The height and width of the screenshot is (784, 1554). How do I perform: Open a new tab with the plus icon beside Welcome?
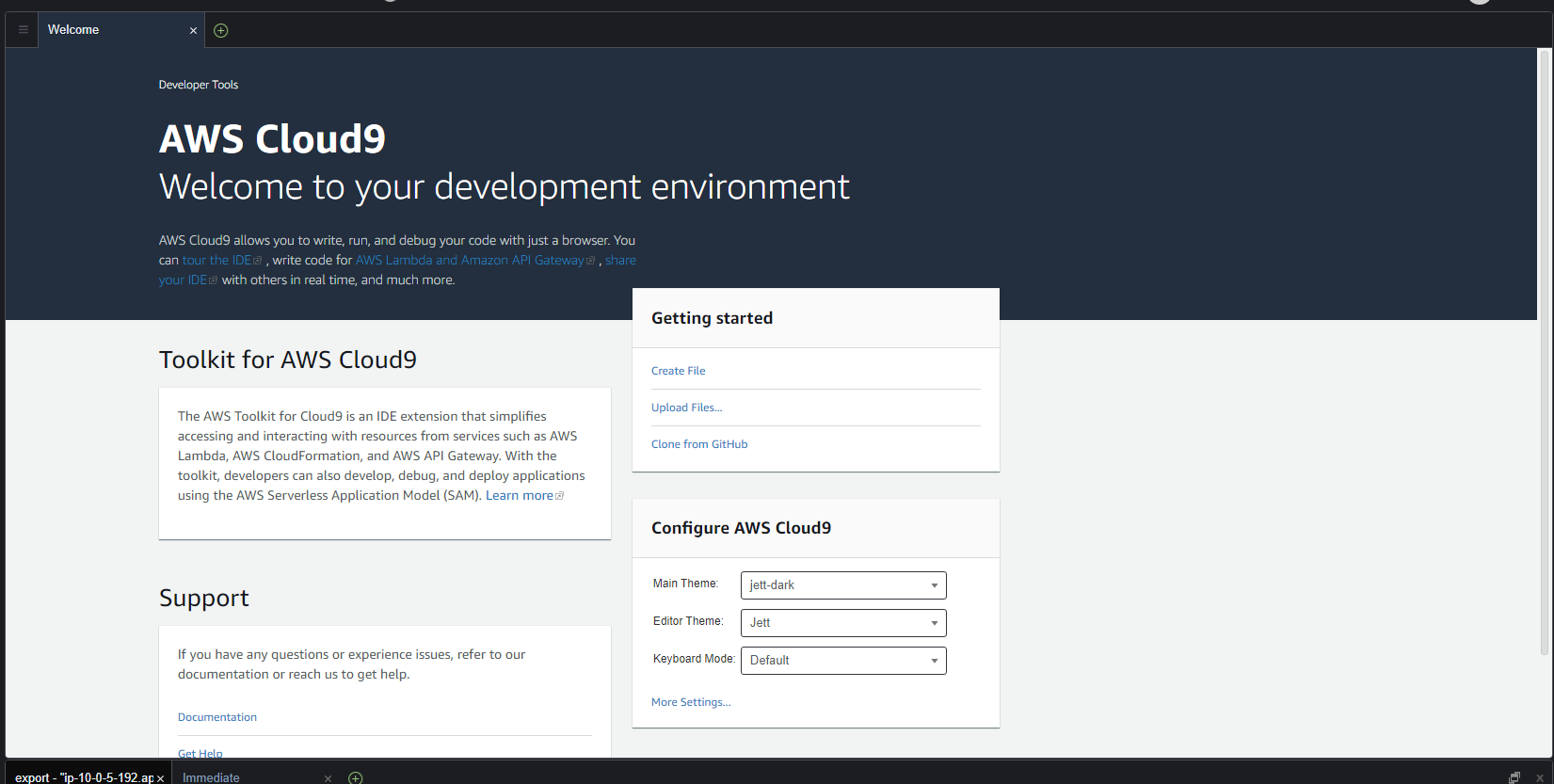tap(221, 30)
